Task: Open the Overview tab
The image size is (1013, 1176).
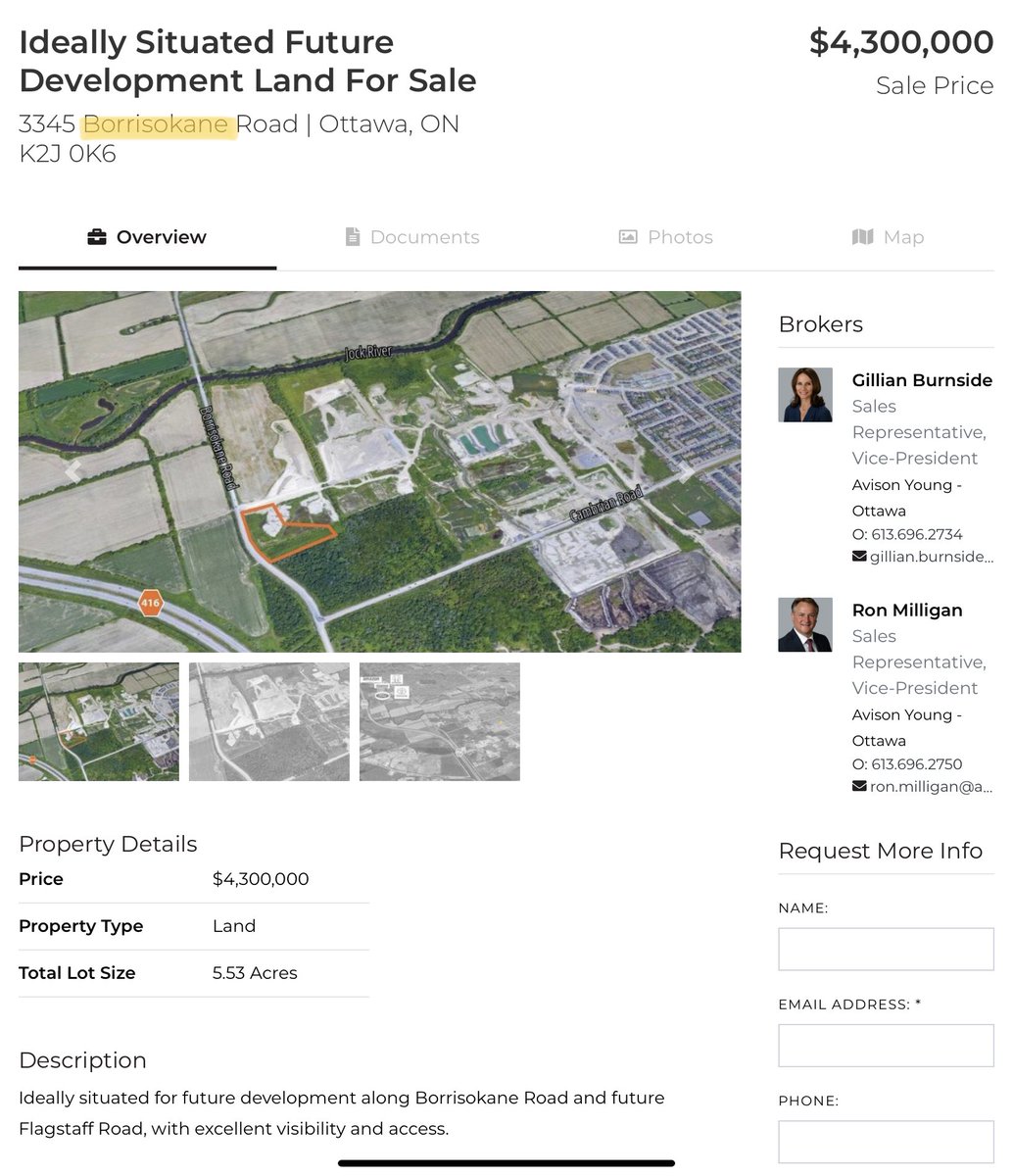Action: 147,237
